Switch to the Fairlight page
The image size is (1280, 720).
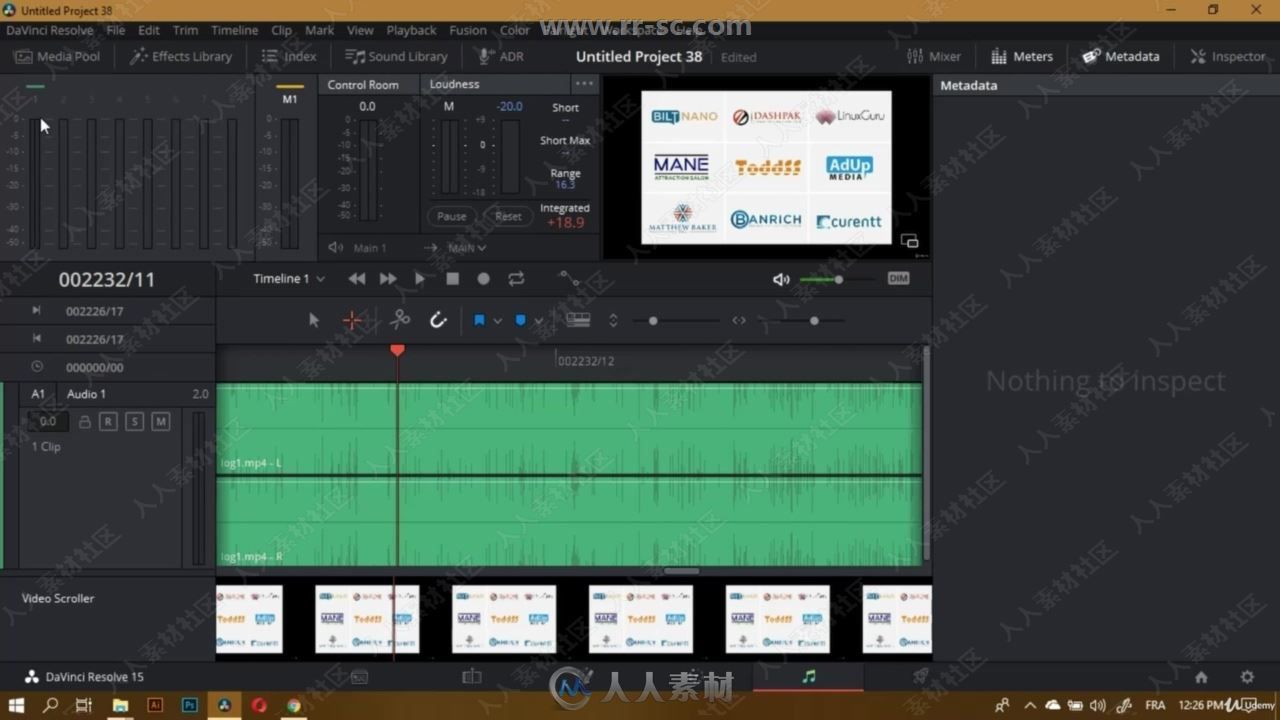point(808,677)
